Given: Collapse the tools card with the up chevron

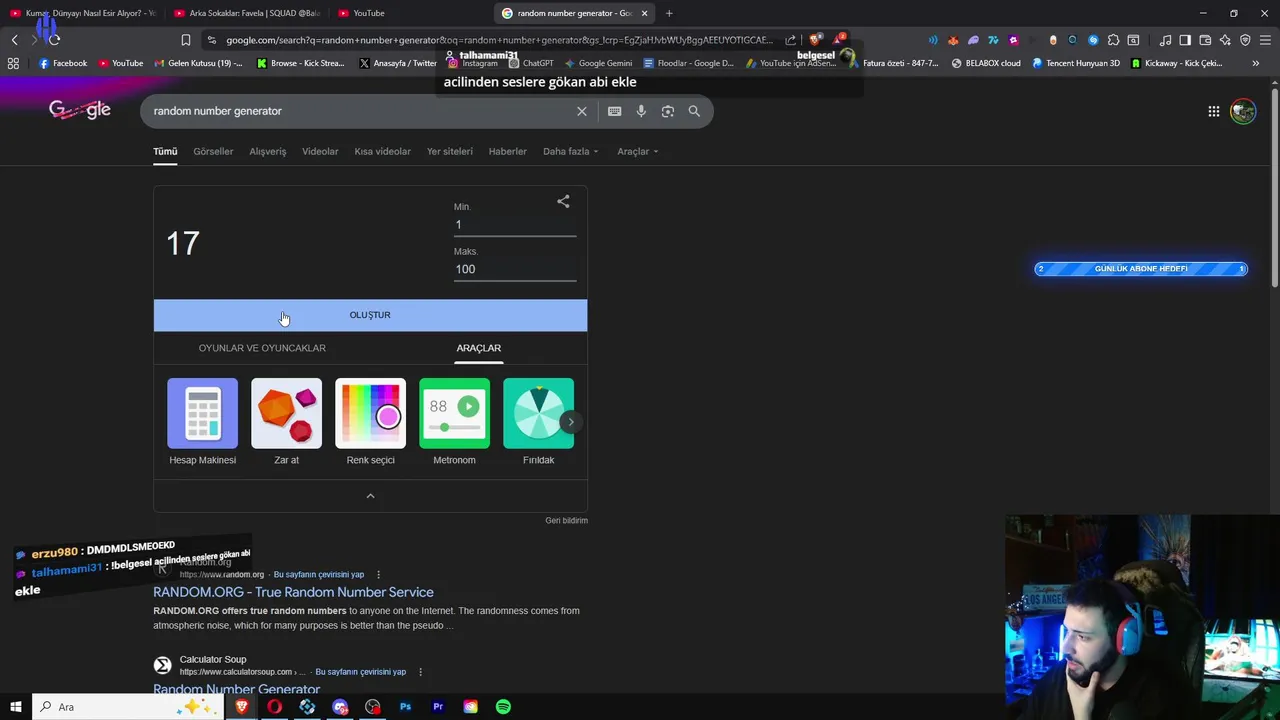Looking at the screenshot, I should point(370,496).
